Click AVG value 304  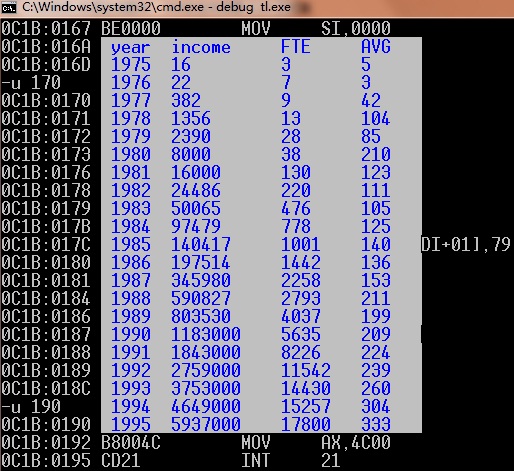[376, 406]
